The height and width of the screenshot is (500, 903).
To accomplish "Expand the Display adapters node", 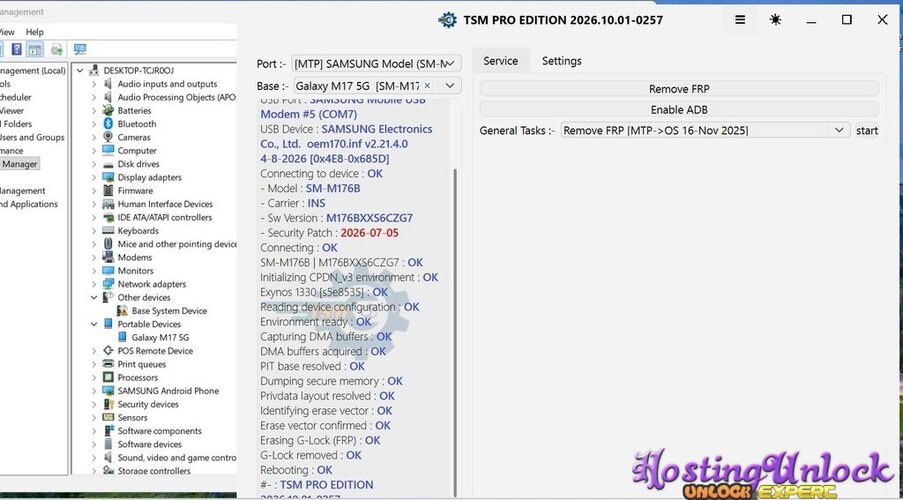I will [x=94, y=177].
